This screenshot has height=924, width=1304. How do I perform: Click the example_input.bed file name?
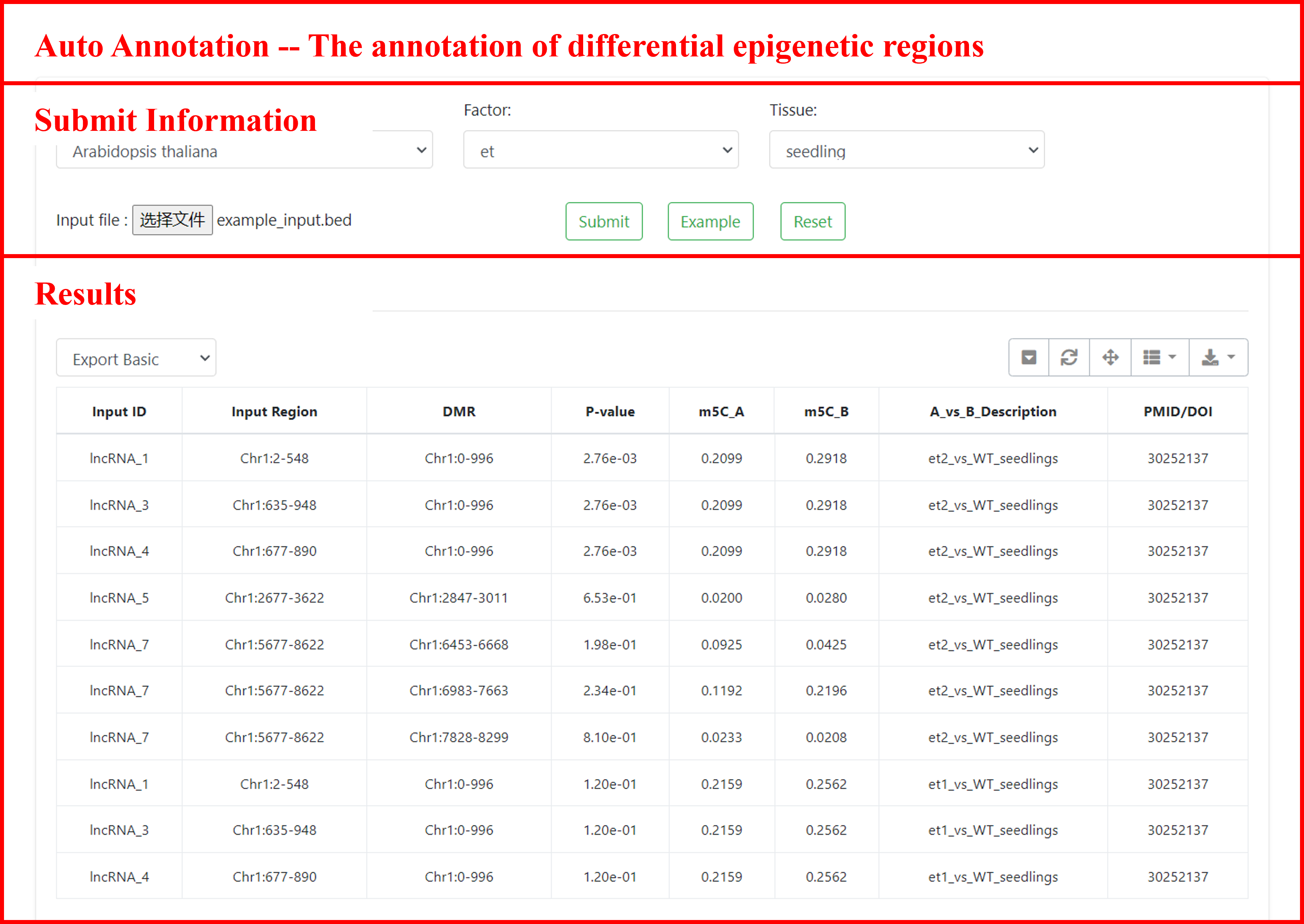[x=284, y=220]
